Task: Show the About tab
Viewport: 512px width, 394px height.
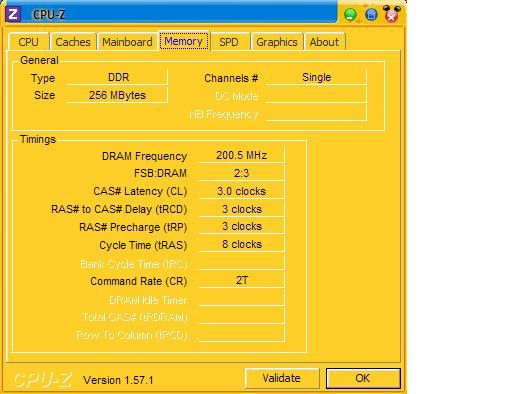Action: coord(324,42)
